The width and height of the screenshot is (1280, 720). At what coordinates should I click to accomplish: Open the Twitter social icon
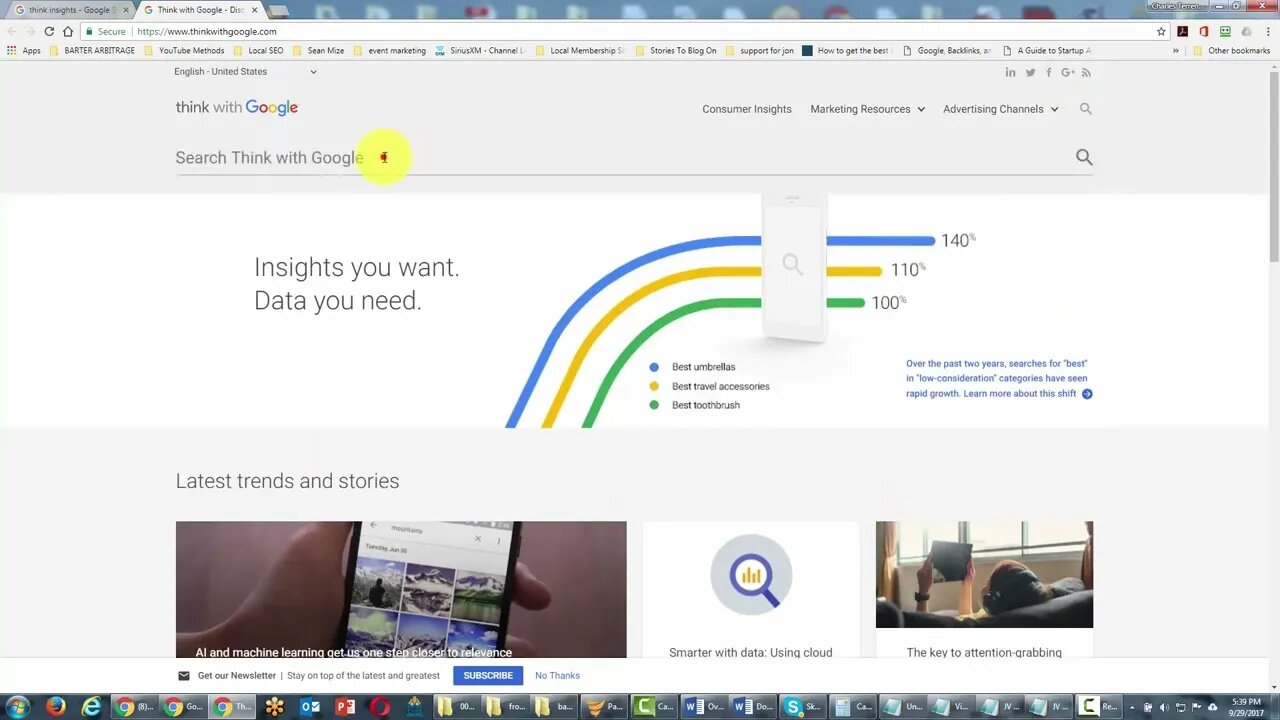point(1030,72)
